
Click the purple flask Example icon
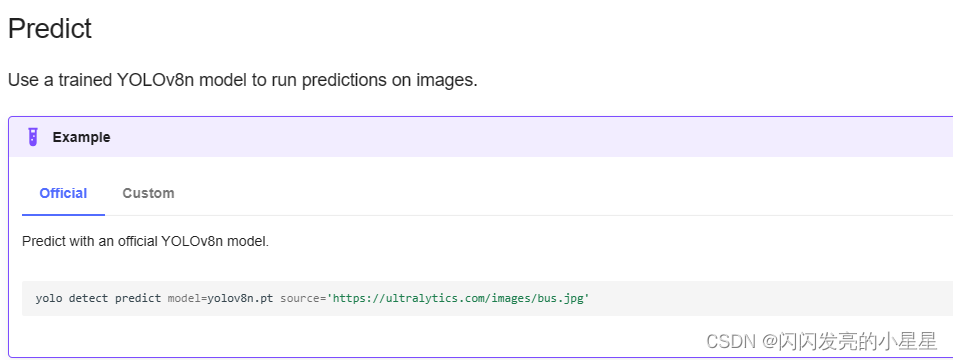33,137
